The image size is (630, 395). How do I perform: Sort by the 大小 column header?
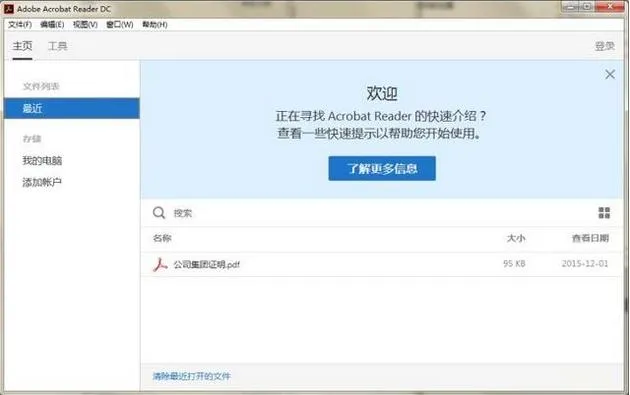(516, 238)
